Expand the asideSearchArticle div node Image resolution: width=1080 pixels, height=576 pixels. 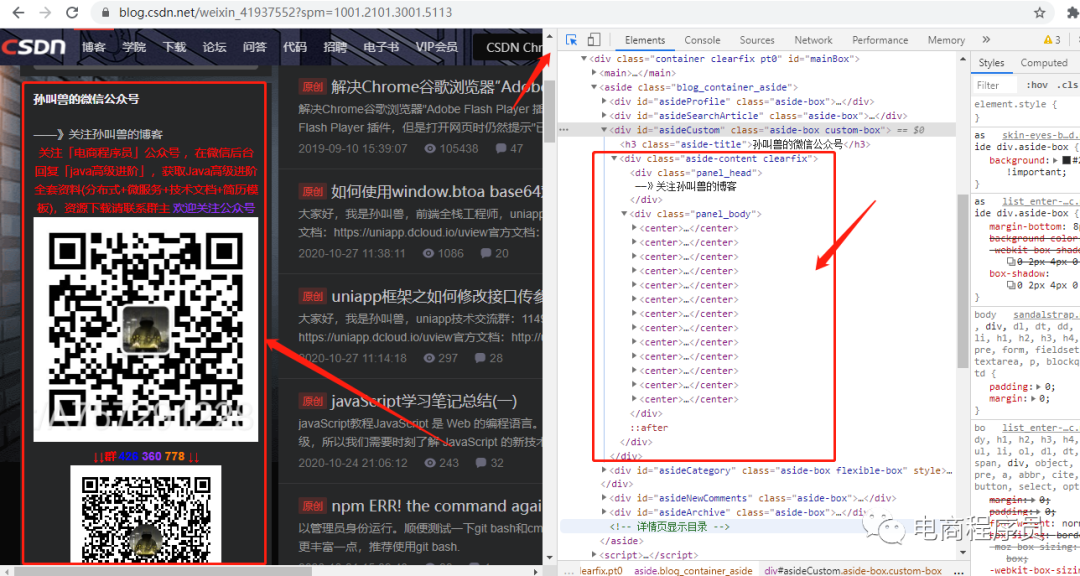605,116
